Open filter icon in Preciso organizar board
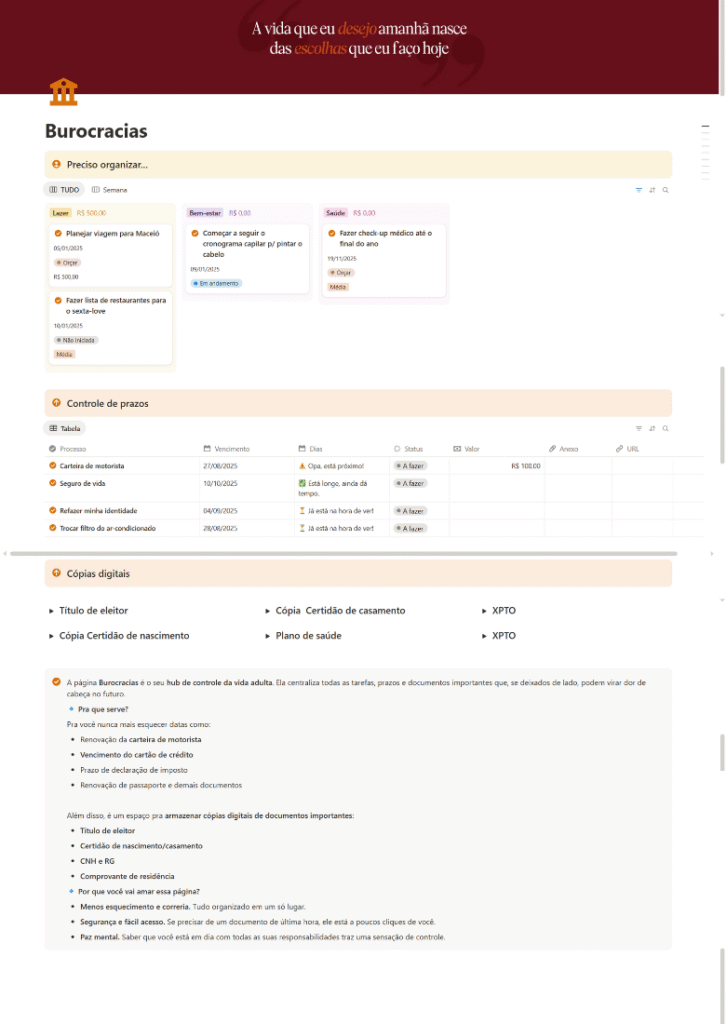Image resolution: width=726 pixels, height=1024 pixels. tap(639, 190)
